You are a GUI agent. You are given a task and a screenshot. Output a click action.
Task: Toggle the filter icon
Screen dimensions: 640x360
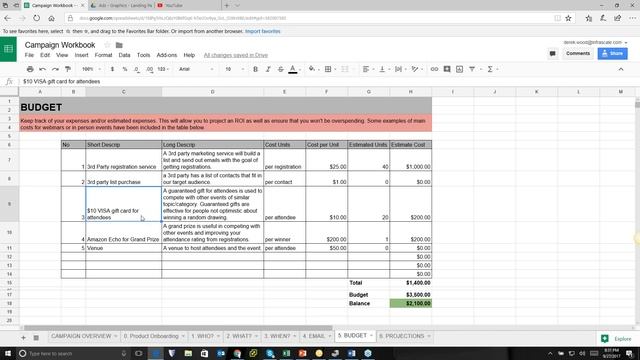[x=472, y=69]
